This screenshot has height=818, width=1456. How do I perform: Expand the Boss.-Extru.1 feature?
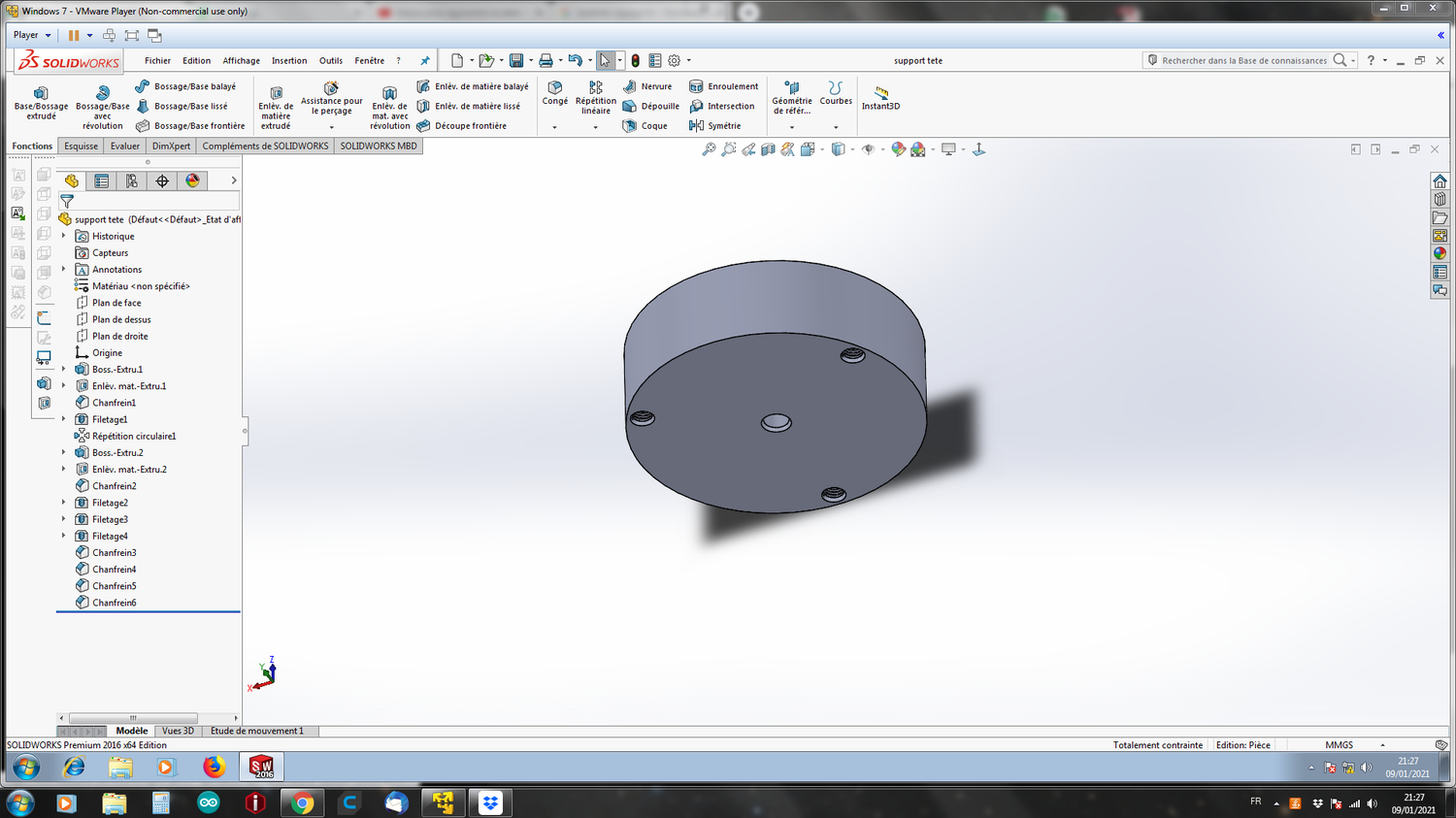[64, 370]
